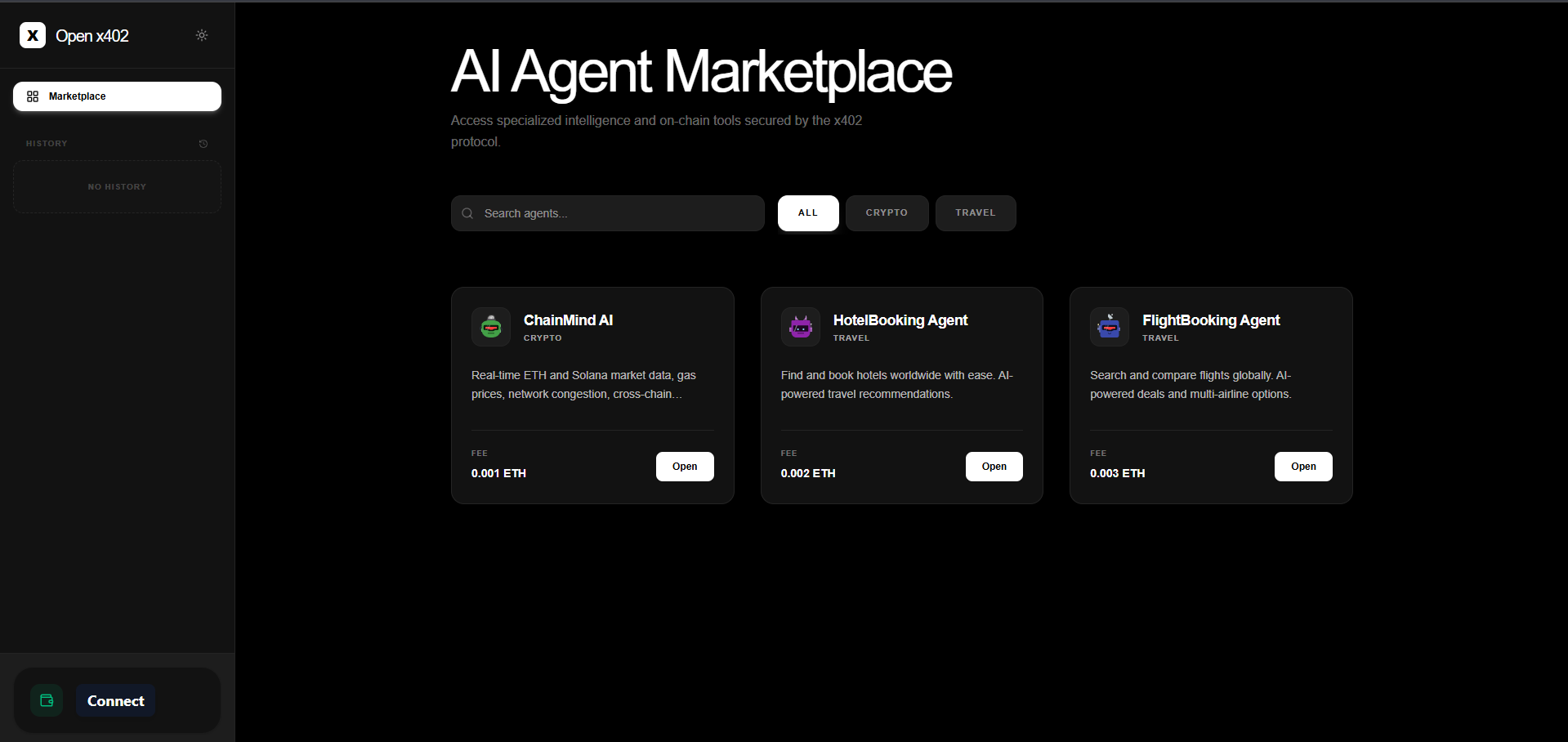
Task: Click the Marketplace grid icon in sidebar
Action: click(x=33, y=96)
